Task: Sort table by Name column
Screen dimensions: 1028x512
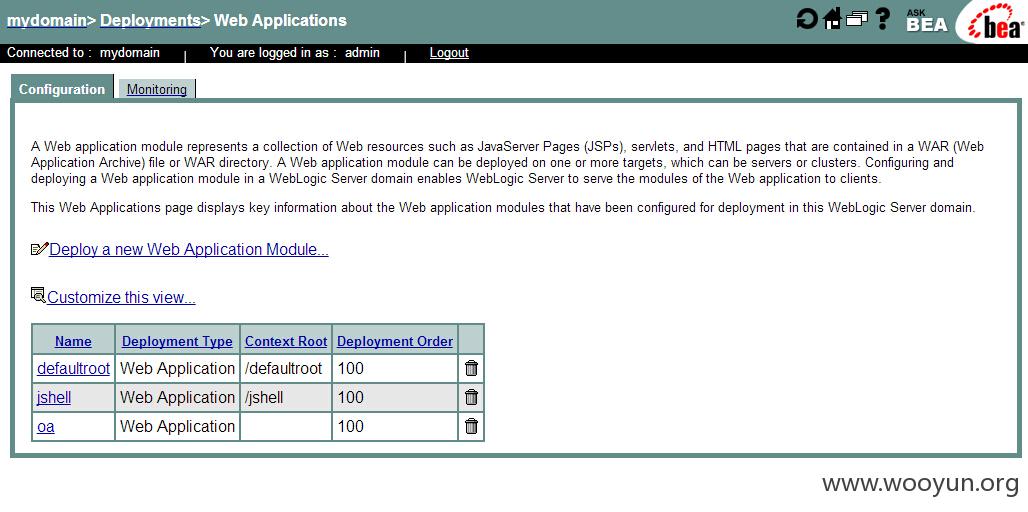Action: [73, 342]
